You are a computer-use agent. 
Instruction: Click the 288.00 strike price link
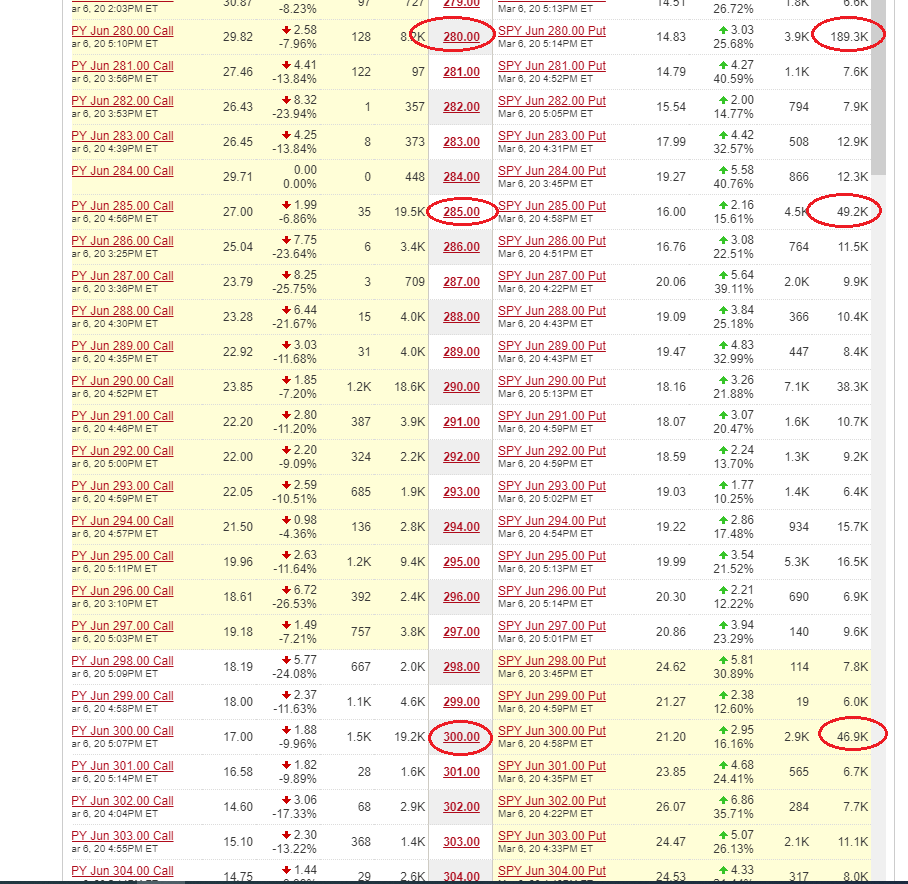(462, 317)
